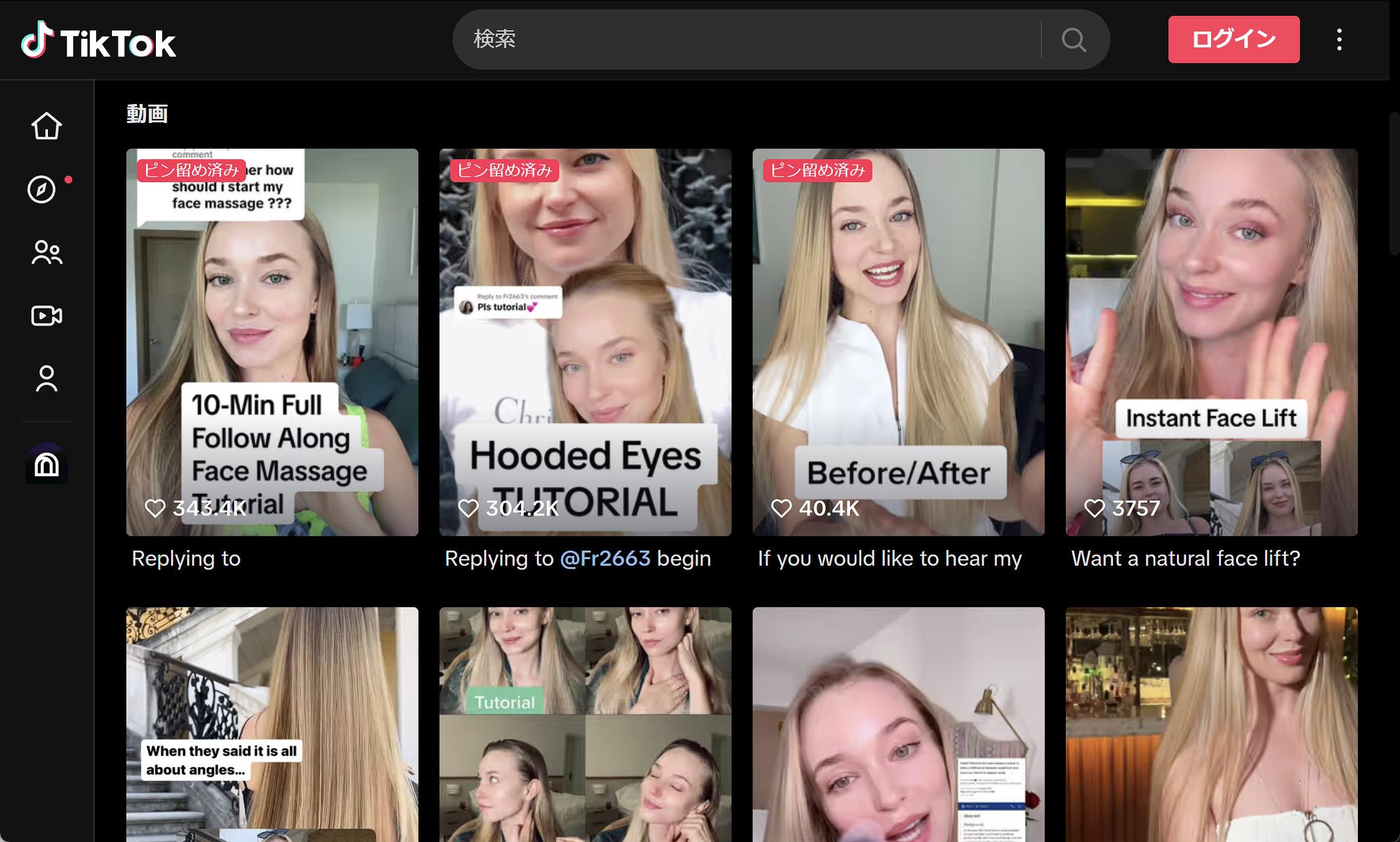Open Following people icon in sidebar
This screenshot has height=842, width=1400.
tap(47, 253)
